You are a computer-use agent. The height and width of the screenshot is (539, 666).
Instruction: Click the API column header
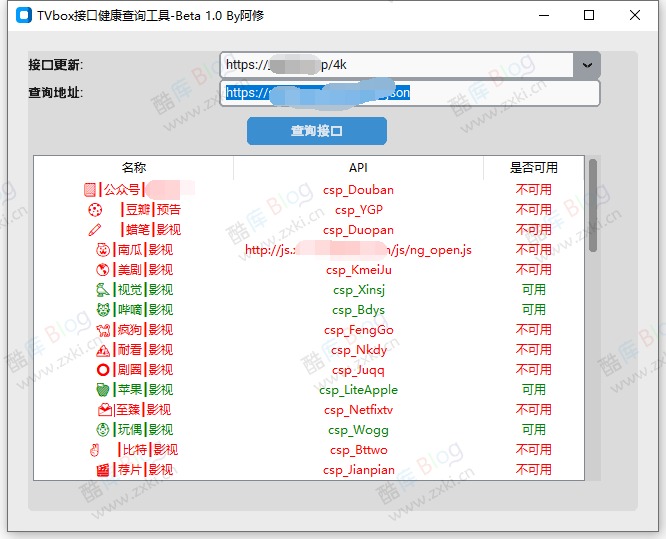tap(358, 168)
